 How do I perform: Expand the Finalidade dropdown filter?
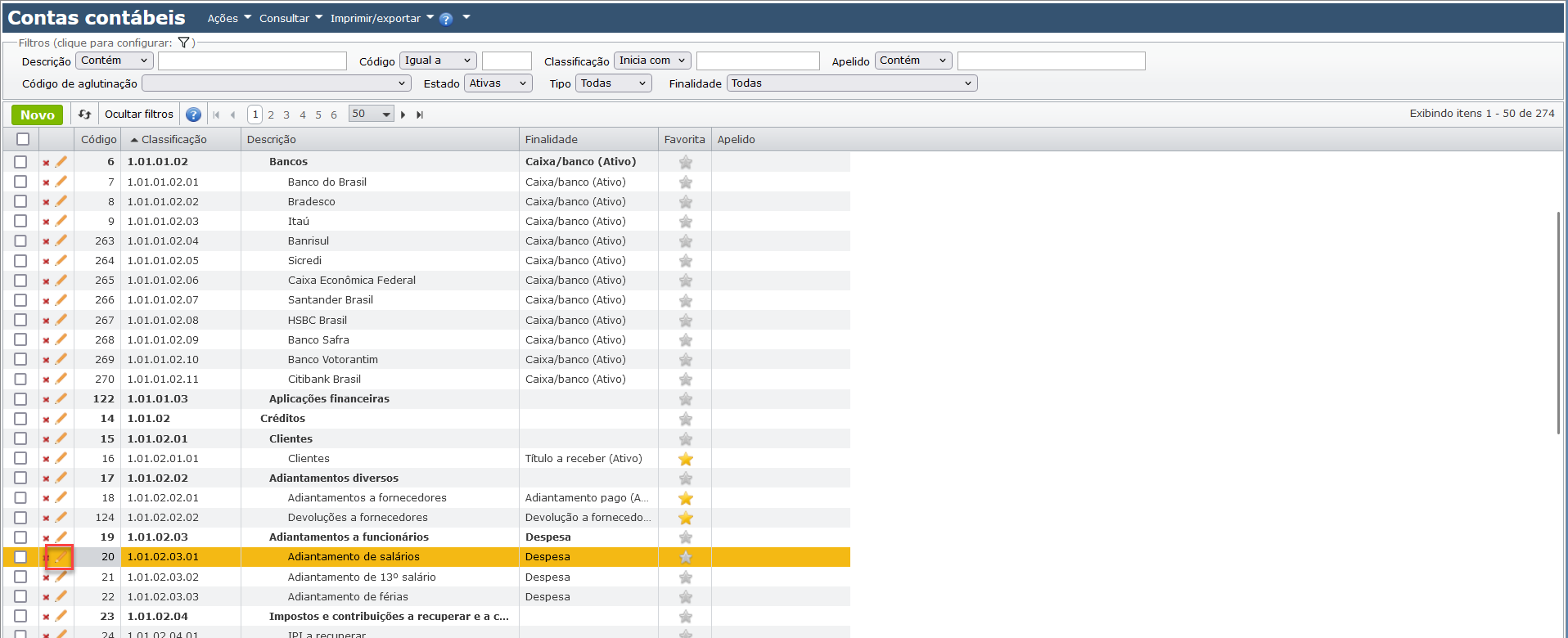point(851,83)
